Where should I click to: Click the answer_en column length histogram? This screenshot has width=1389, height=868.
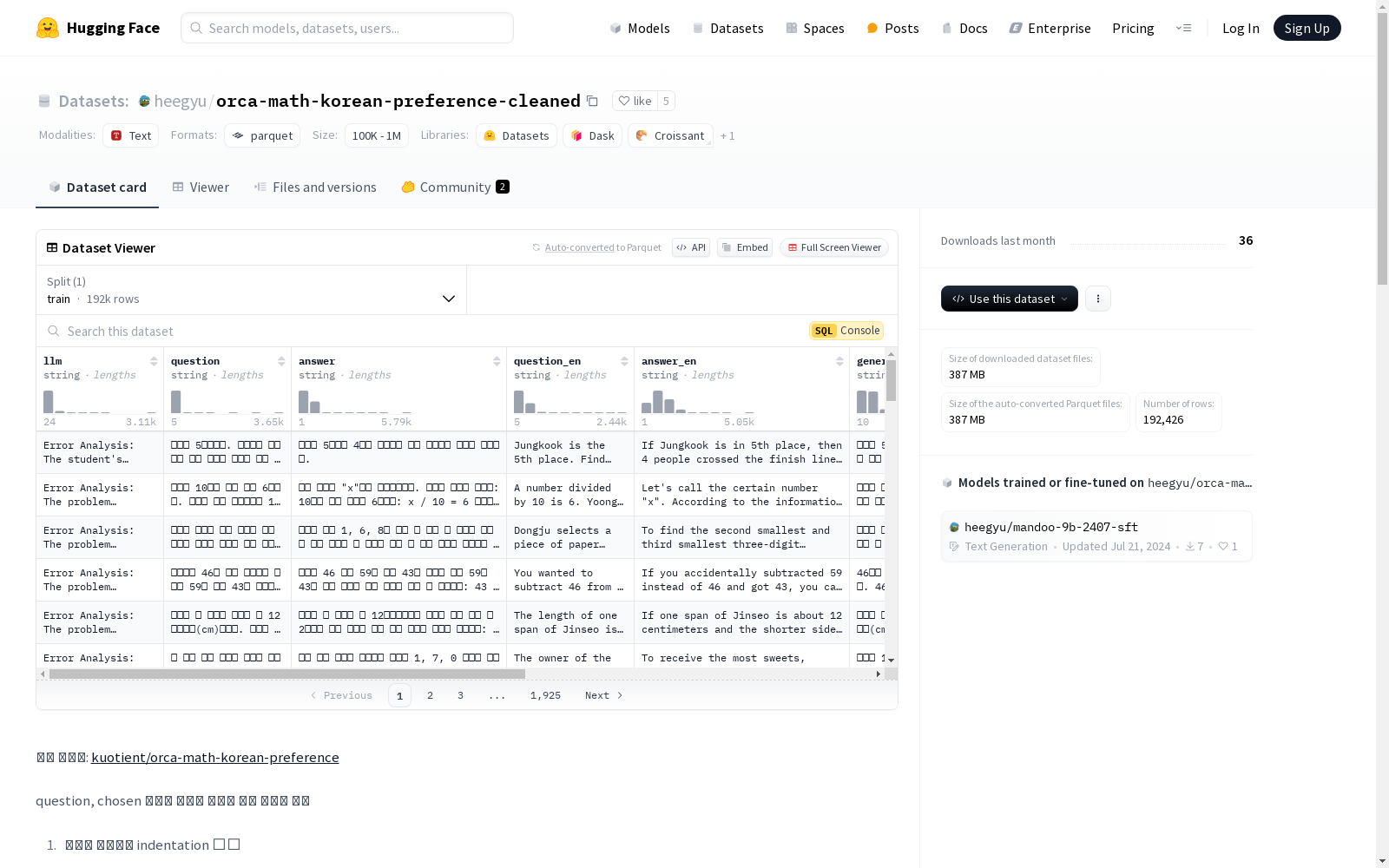[x=698, y=401]
